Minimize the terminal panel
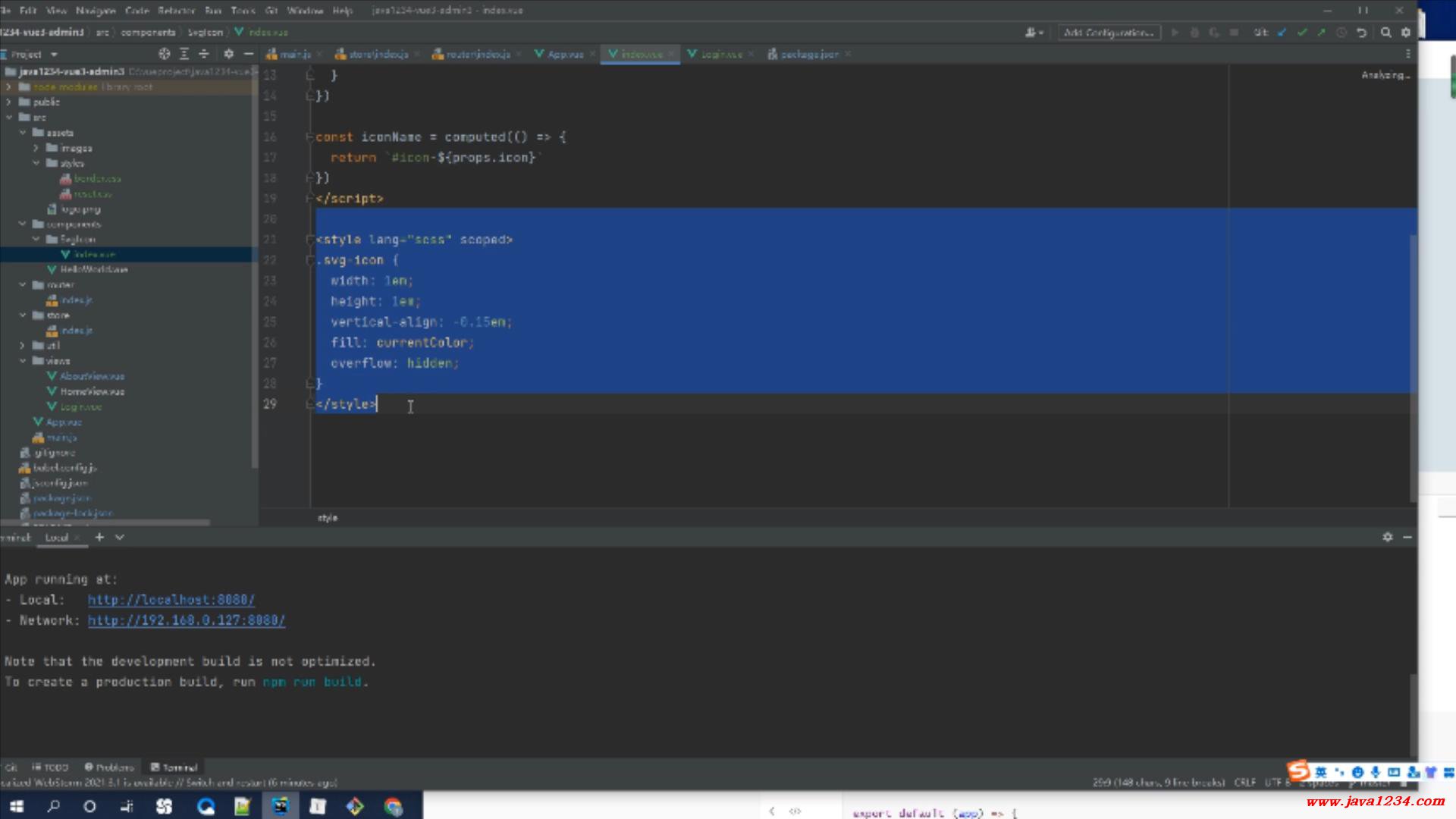This screenshot has width=1456, height=819. (x=1407, y=537)
